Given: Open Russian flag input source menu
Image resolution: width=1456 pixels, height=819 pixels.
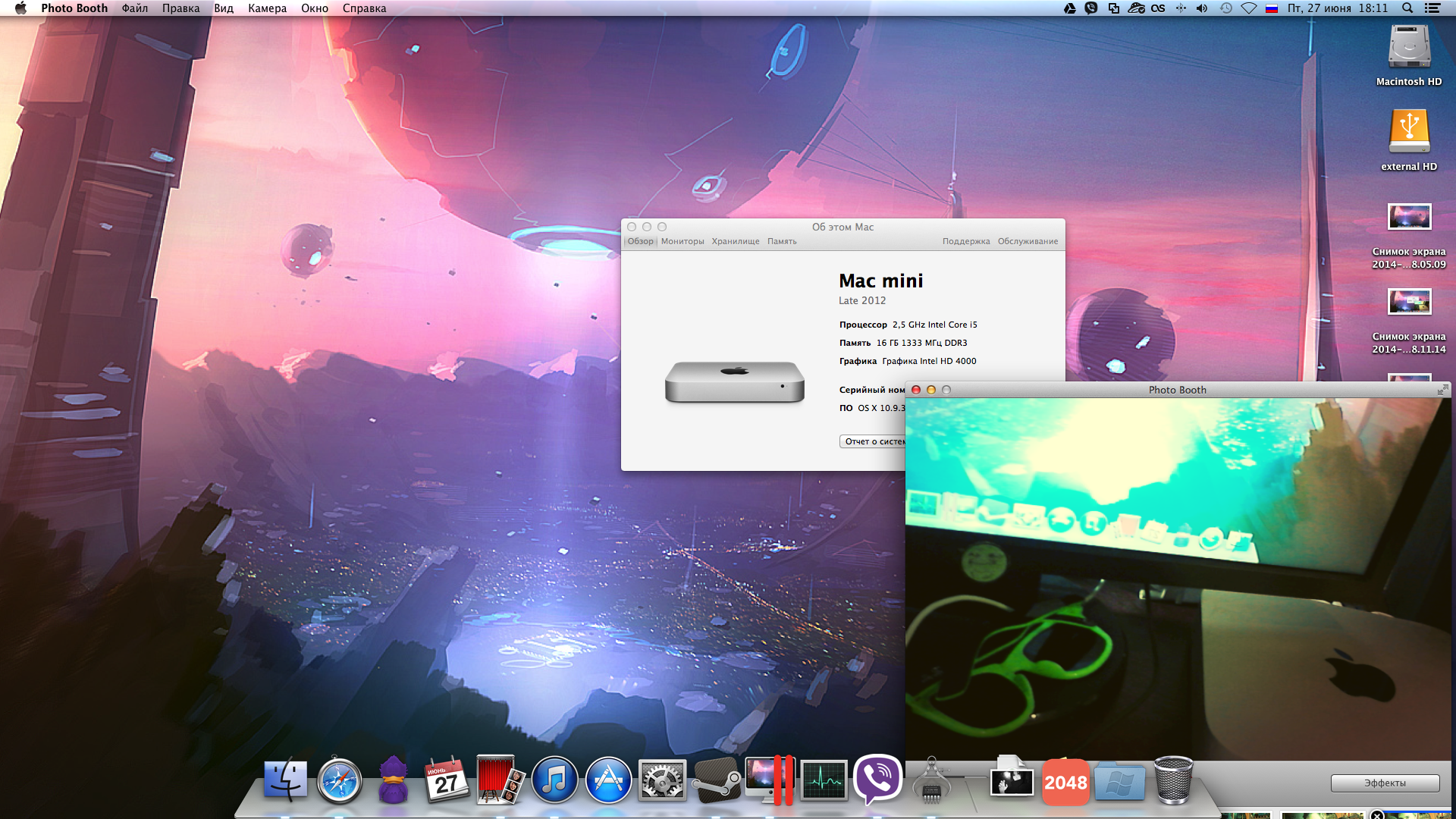Looking at the screenshot, I should [x=1272, y=8].
